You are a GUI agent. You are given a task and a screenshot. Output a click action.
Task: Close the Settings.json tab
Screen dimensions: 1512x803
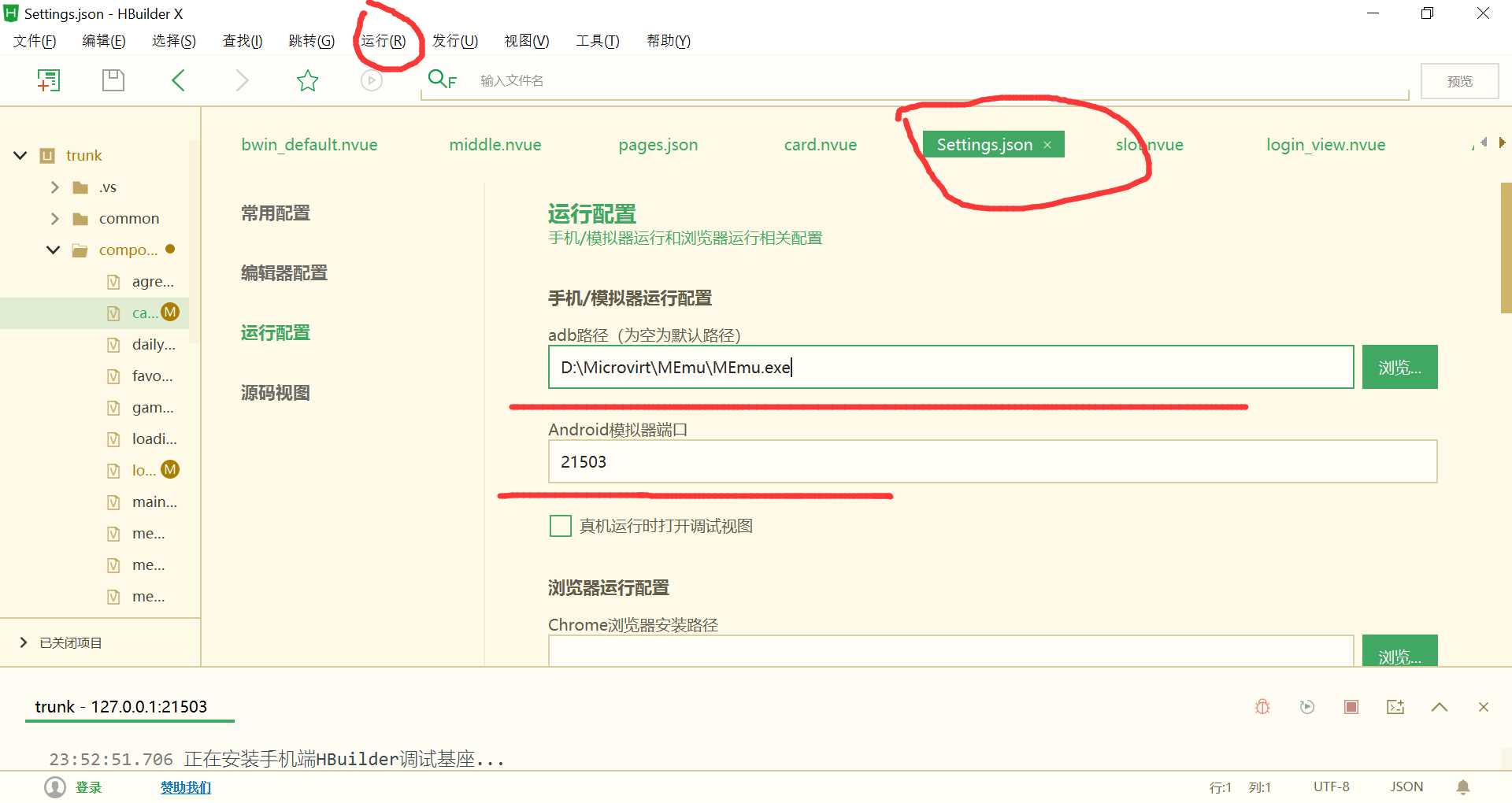click(x=1047, y=145)
